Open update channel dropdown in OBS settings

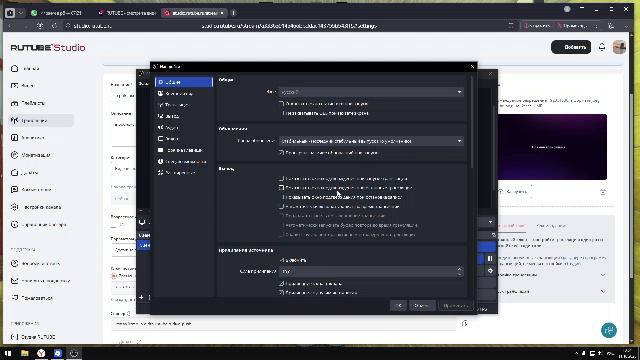coord(371,141)
